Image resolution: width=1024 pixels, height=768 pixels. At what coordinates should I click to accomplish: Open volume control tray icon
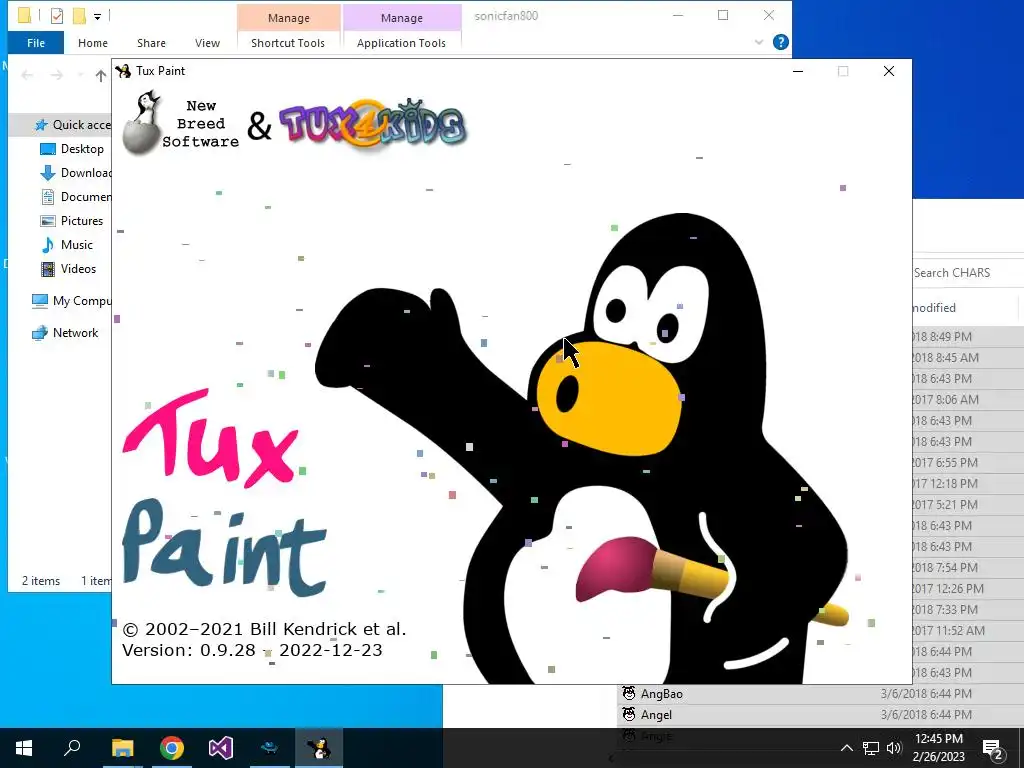pos(894,748)
